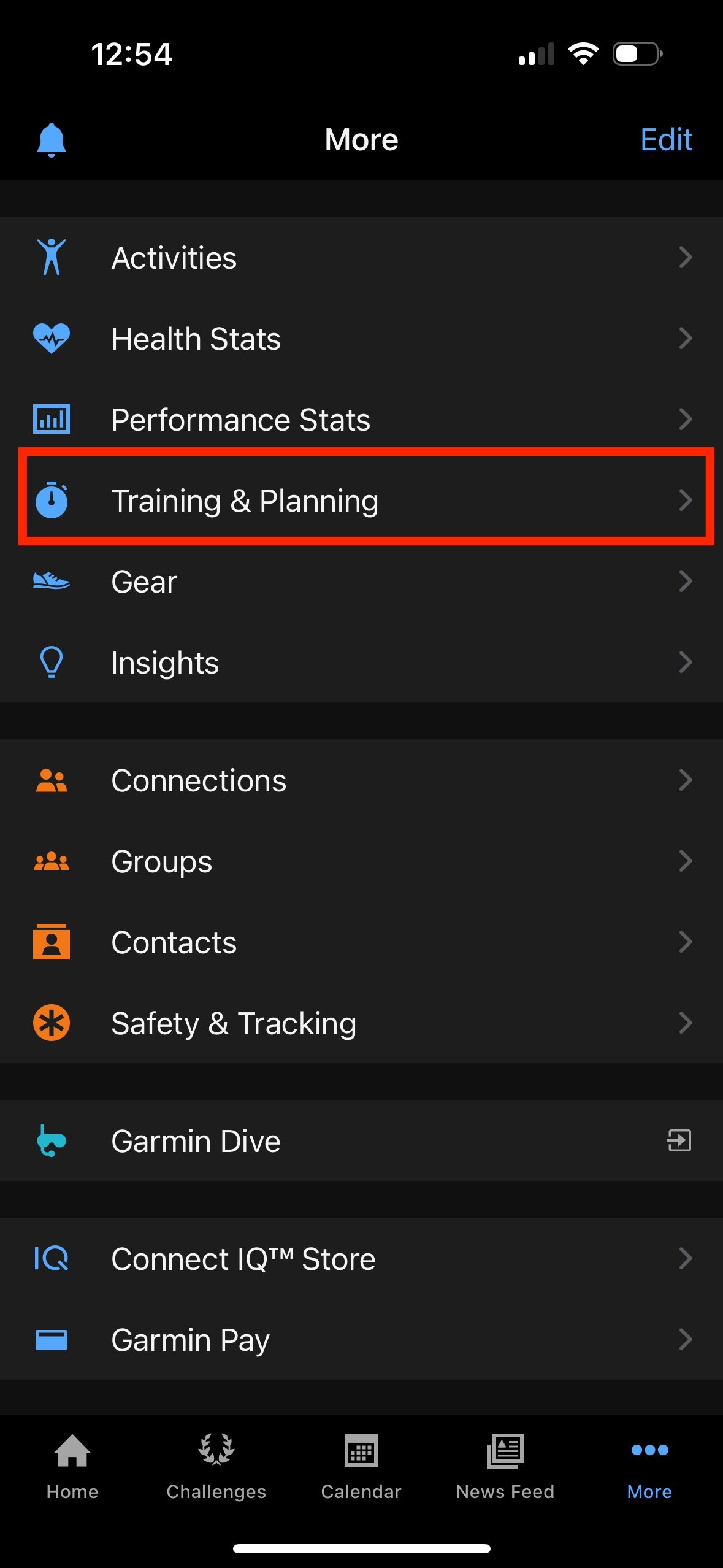723x1568 pixels.
Task: Open the Garmin Pay wallet icon
Action: 52,1339
